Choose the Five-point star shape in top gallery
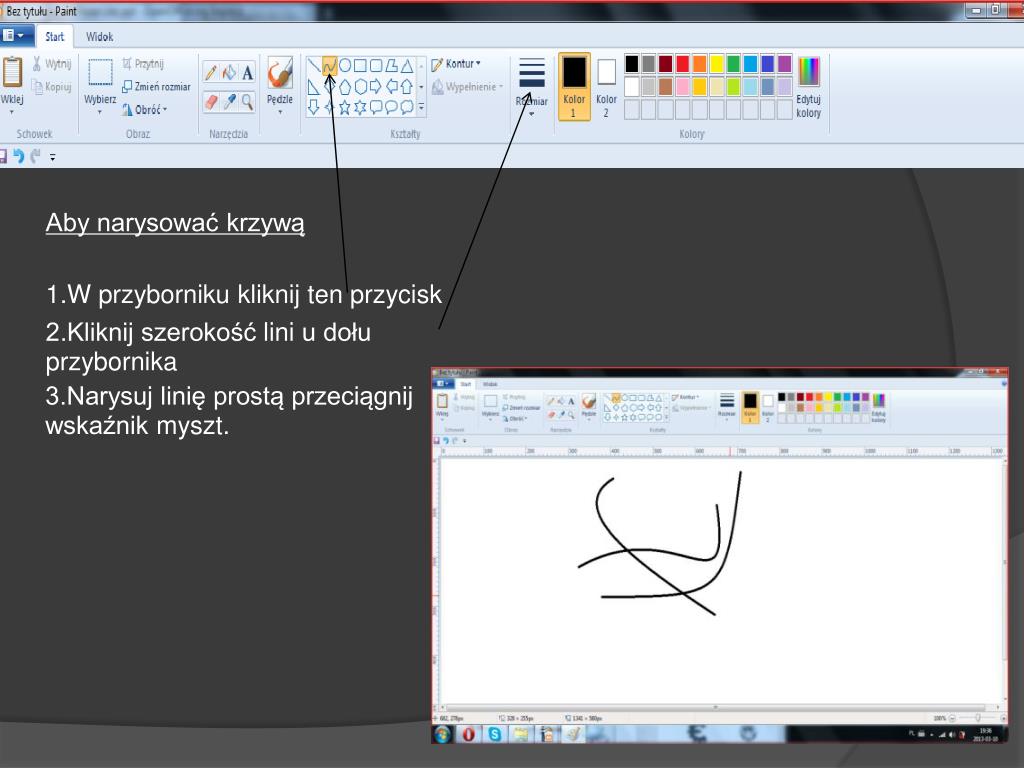Viewport: 1024px width, 768px height. pyautogui.click(x=345, y=107)
